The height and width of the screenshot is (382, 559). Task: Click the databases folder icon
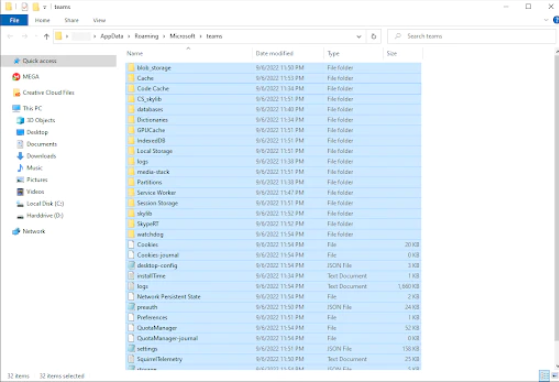click(x=131, y=109)
